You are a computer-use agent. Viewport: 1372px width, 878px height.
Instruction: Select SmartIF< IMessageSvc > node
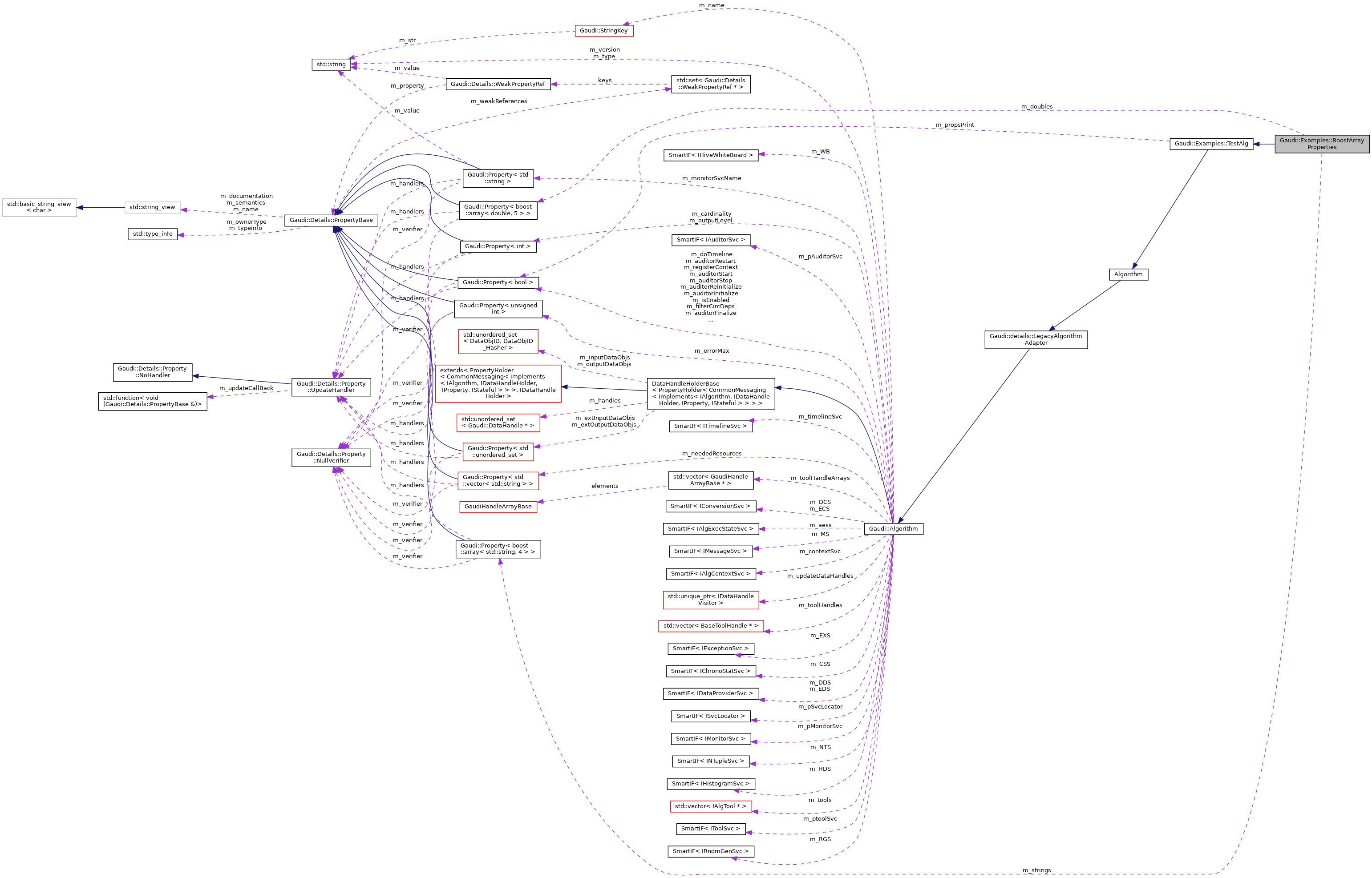711,552
